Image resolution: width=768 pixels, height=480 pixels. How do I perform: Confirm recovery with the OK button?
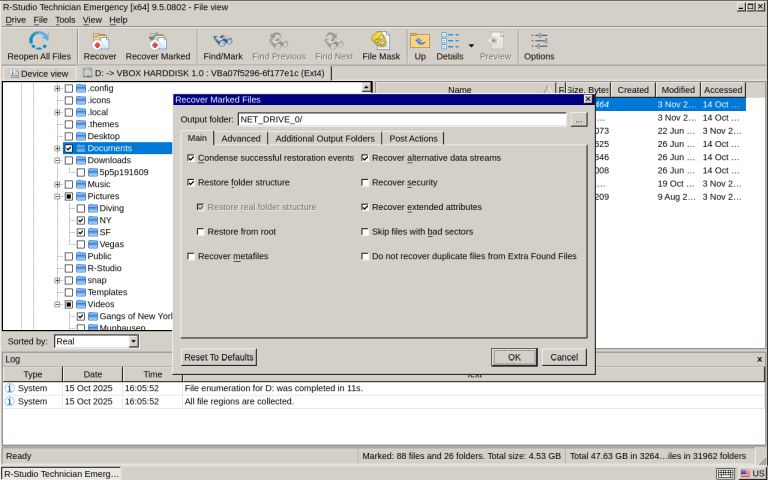(x=514, y=357)
